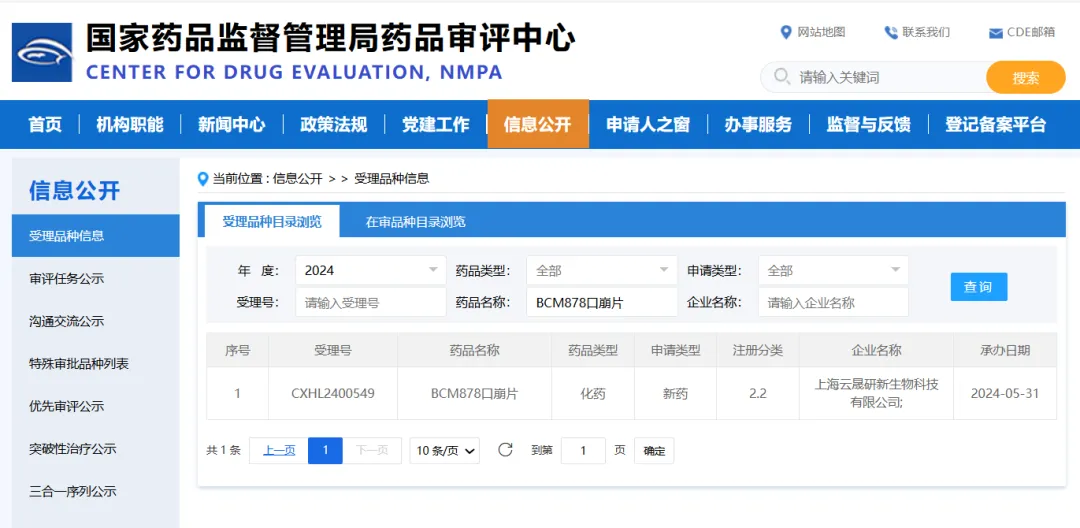This screenshot has height=528, width=1080.
Task: Open the application type dropdown
Action: coord(833,270)
